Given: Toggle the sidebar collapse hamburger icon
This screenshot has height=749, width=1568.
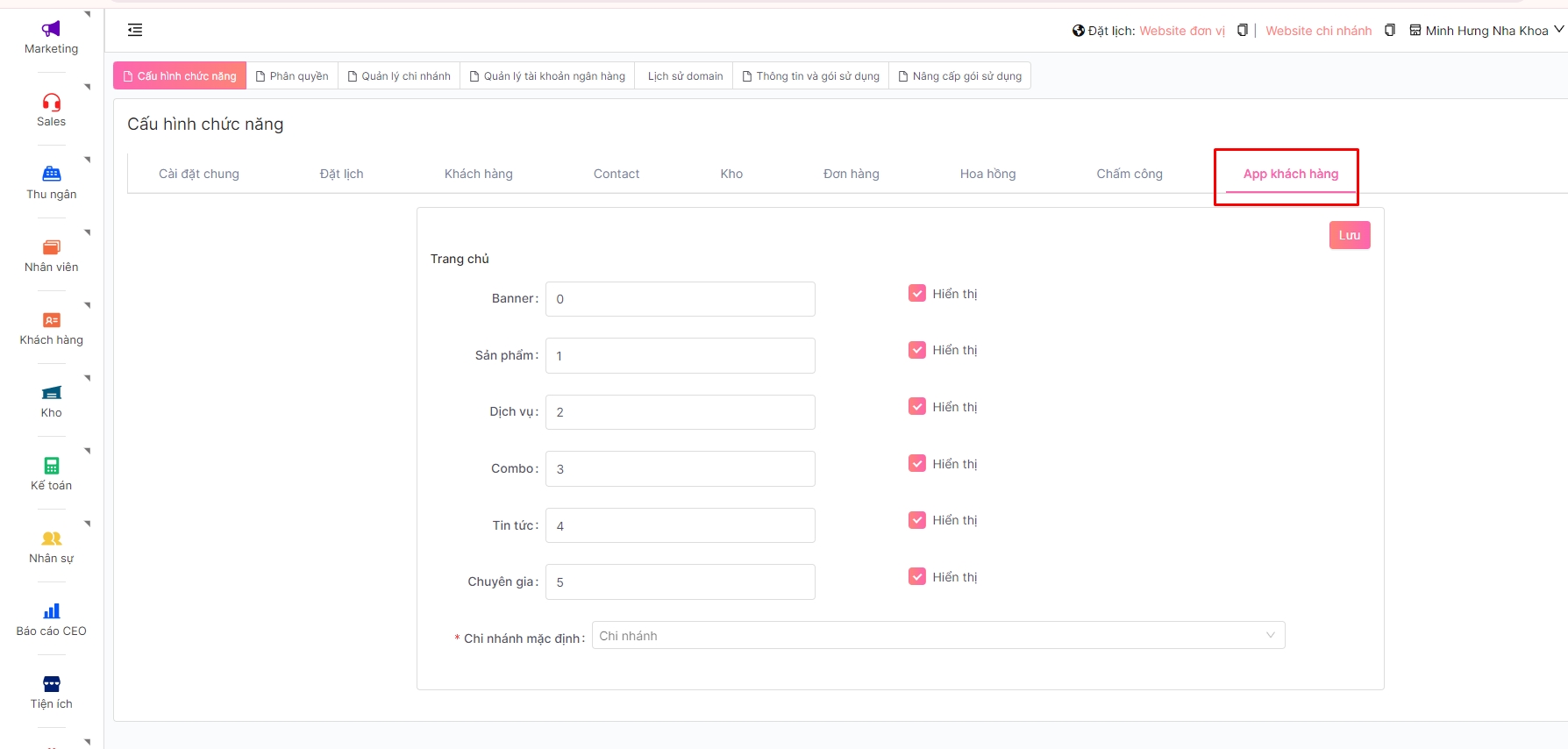Looking at the screenshot, I should point(135,31).
